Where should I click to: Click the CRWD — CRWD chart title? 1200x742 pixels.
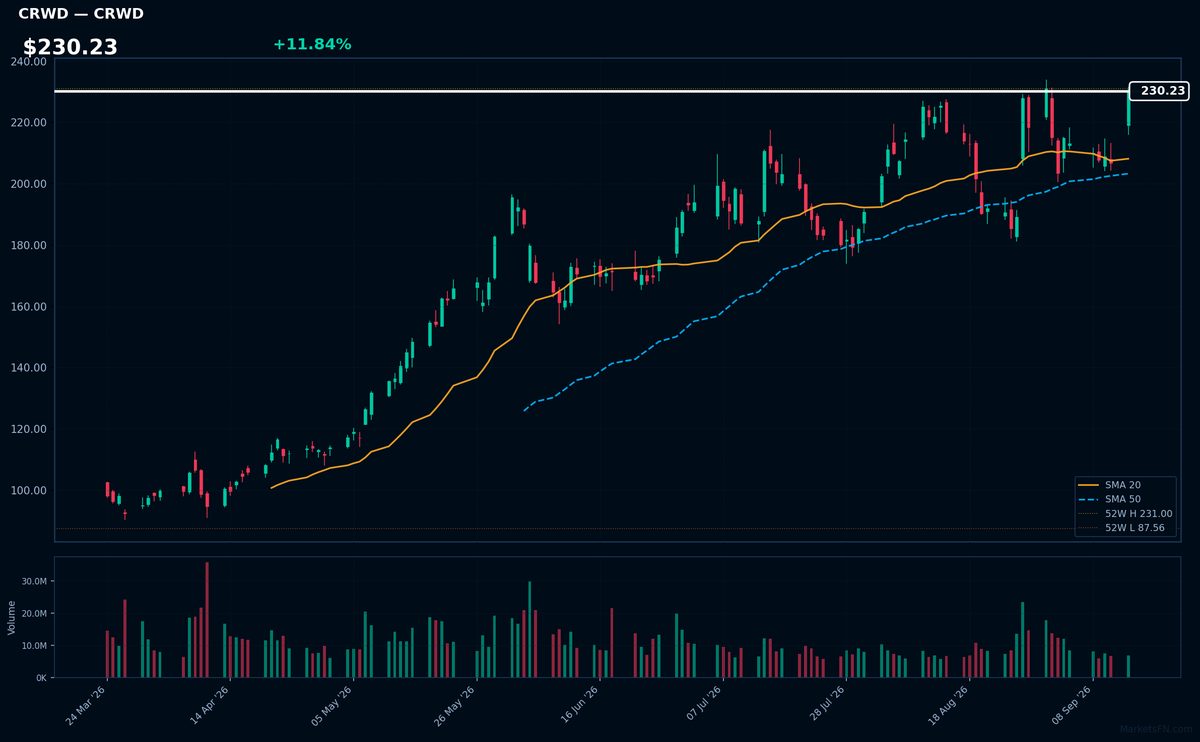[x=81, y=14]
